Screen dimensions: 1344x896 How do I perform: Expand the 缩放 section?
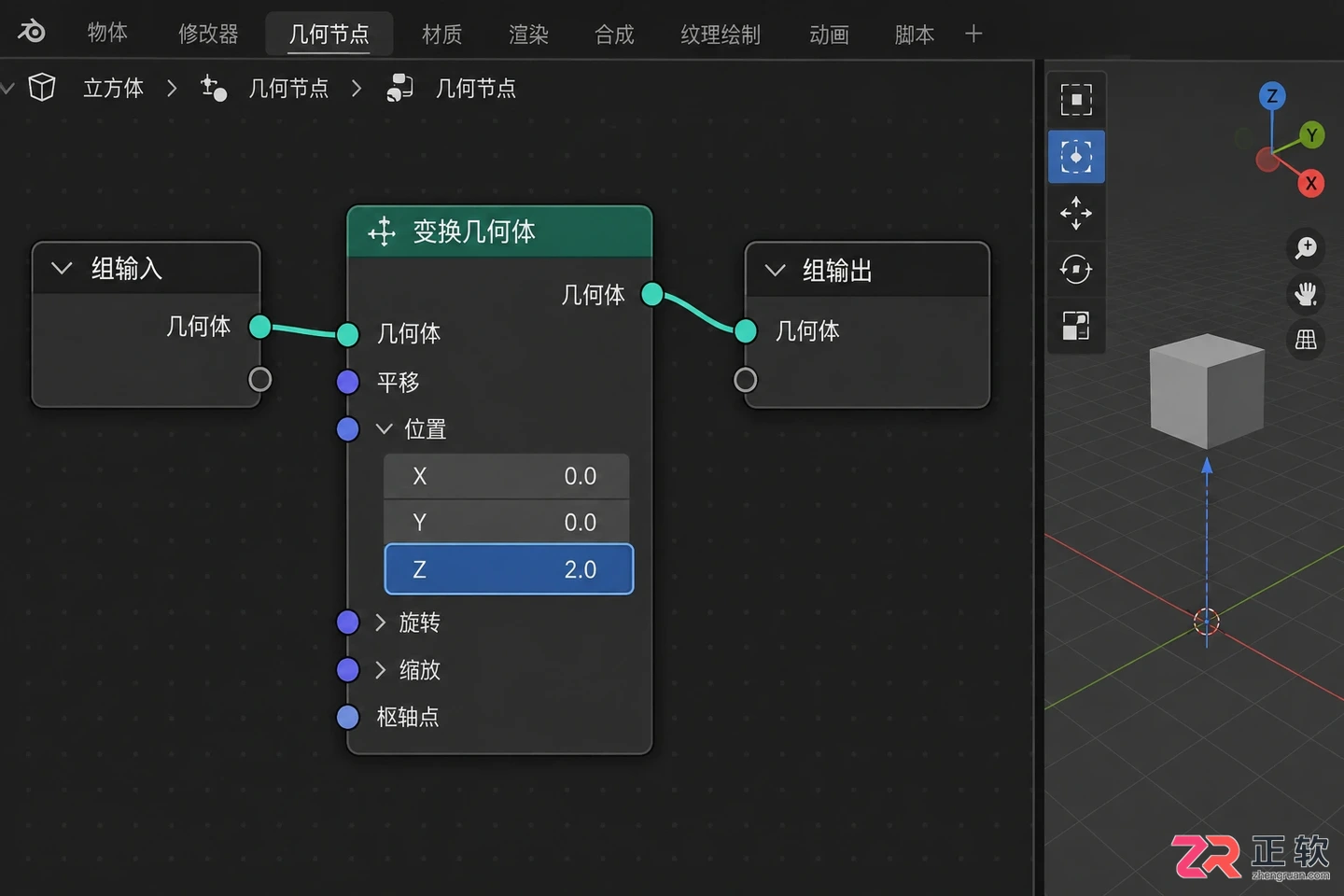point(380,670)
